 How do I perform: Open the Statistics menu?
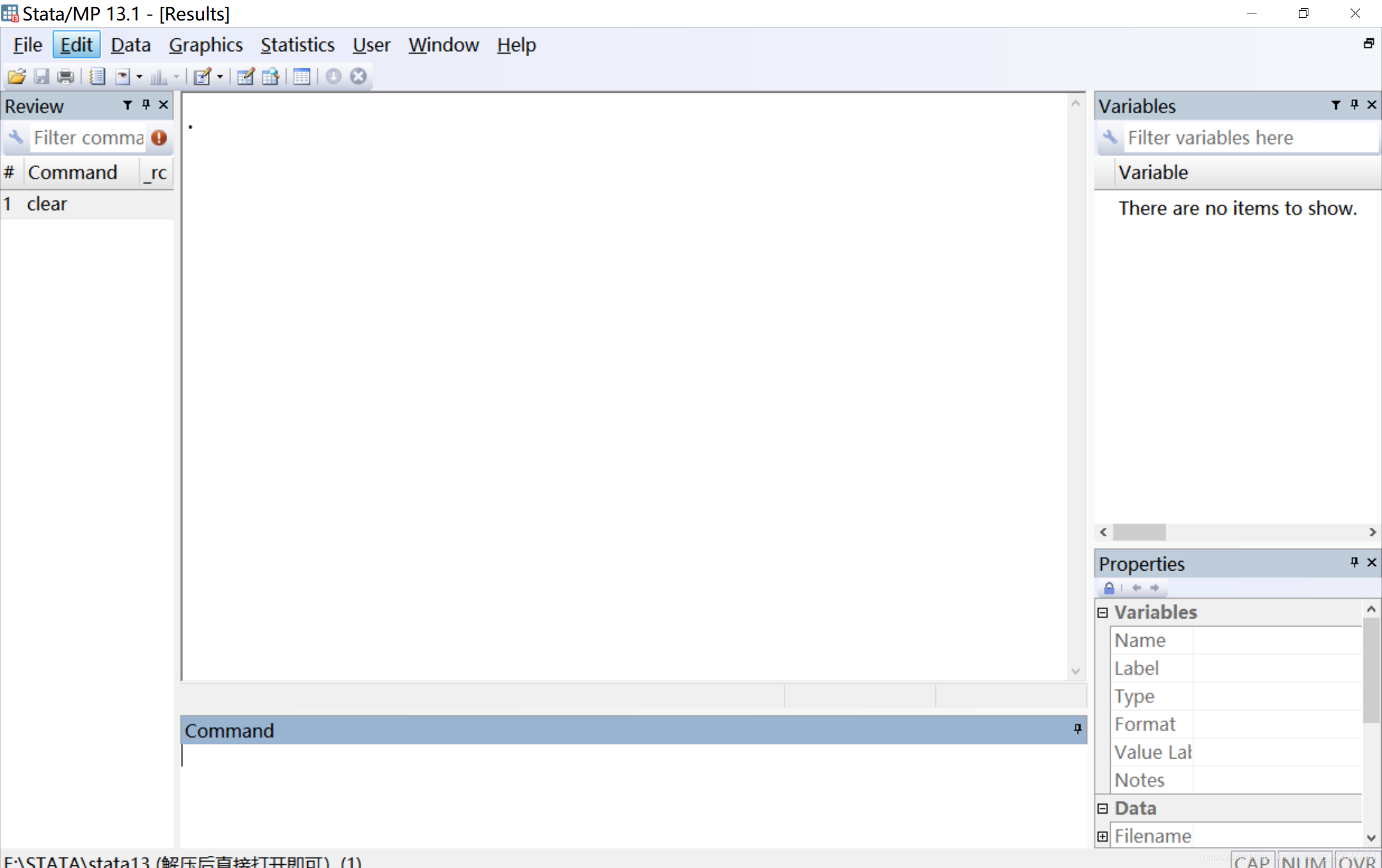click(297, 45)
